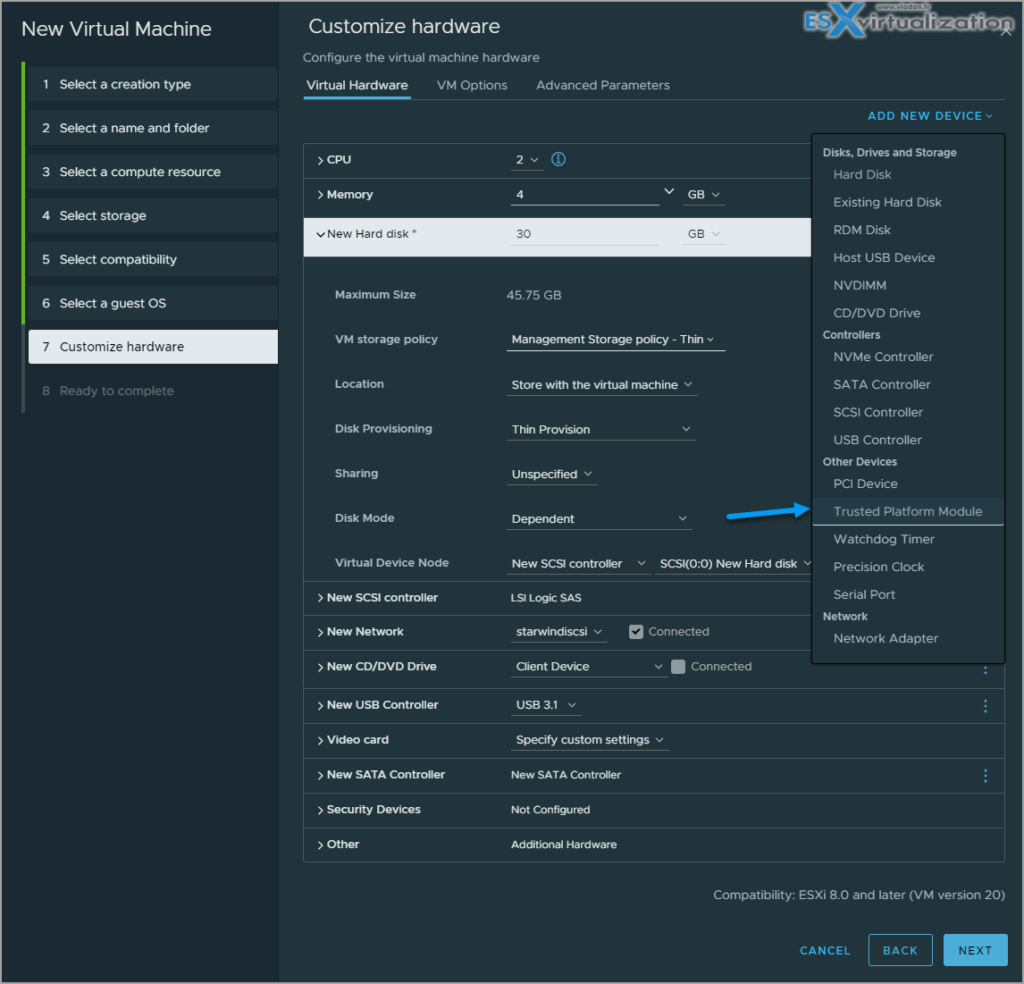This screenshot has width=1024, height=984.
Task: Open the VM storage policy dropdown
Action: click(x=615, y=339)
